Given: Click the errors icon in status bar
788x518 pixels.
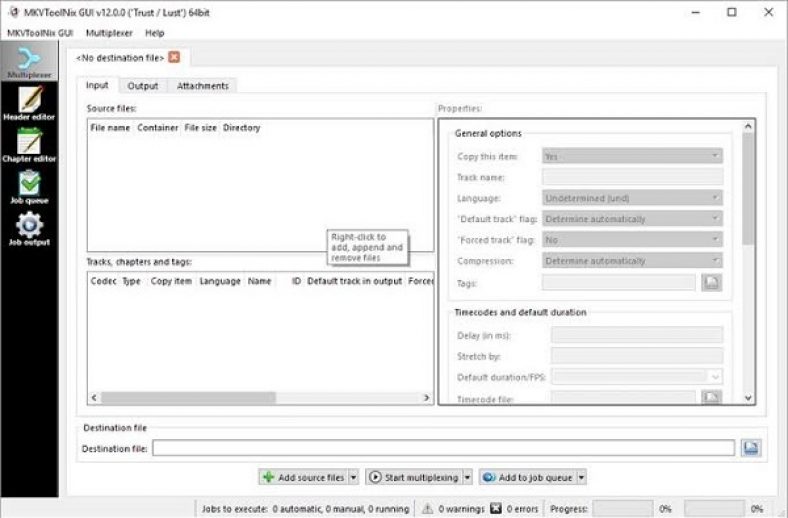Looking at the screenshot, I should coord(496,508).
